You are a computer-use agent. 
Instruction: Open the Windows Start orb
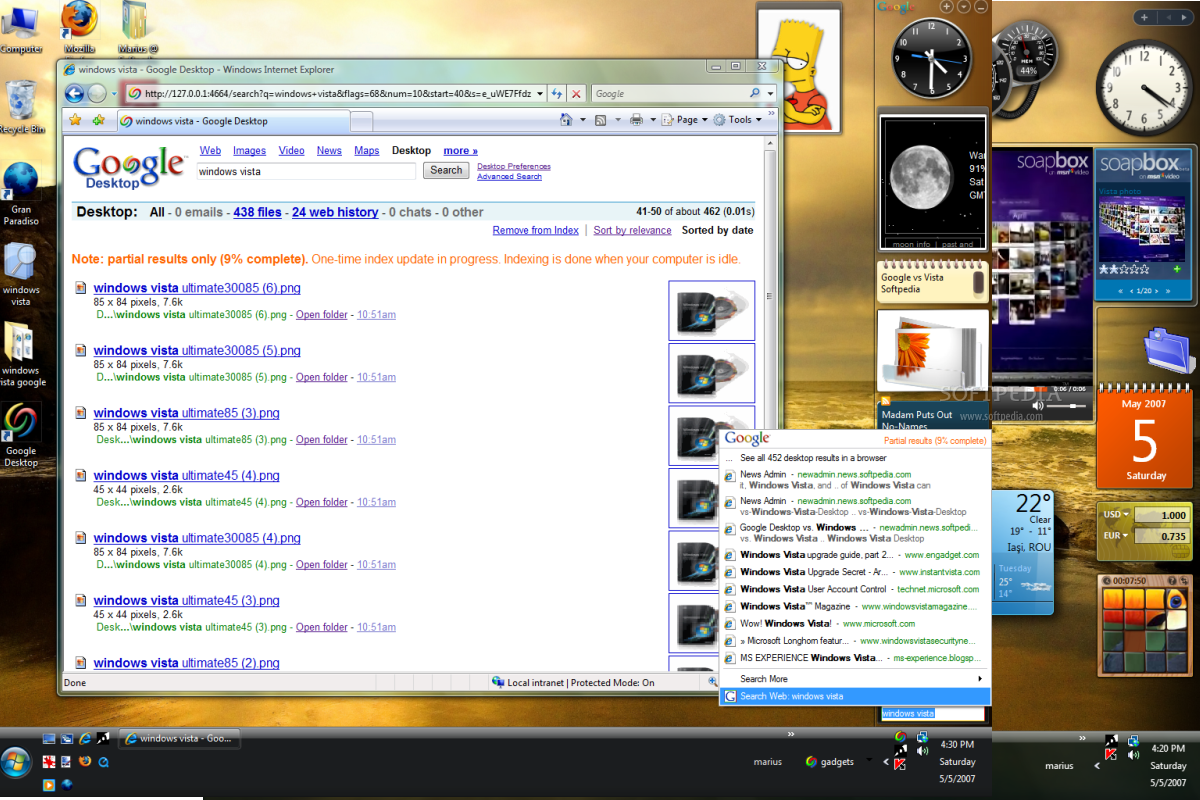tap(16, 763)
